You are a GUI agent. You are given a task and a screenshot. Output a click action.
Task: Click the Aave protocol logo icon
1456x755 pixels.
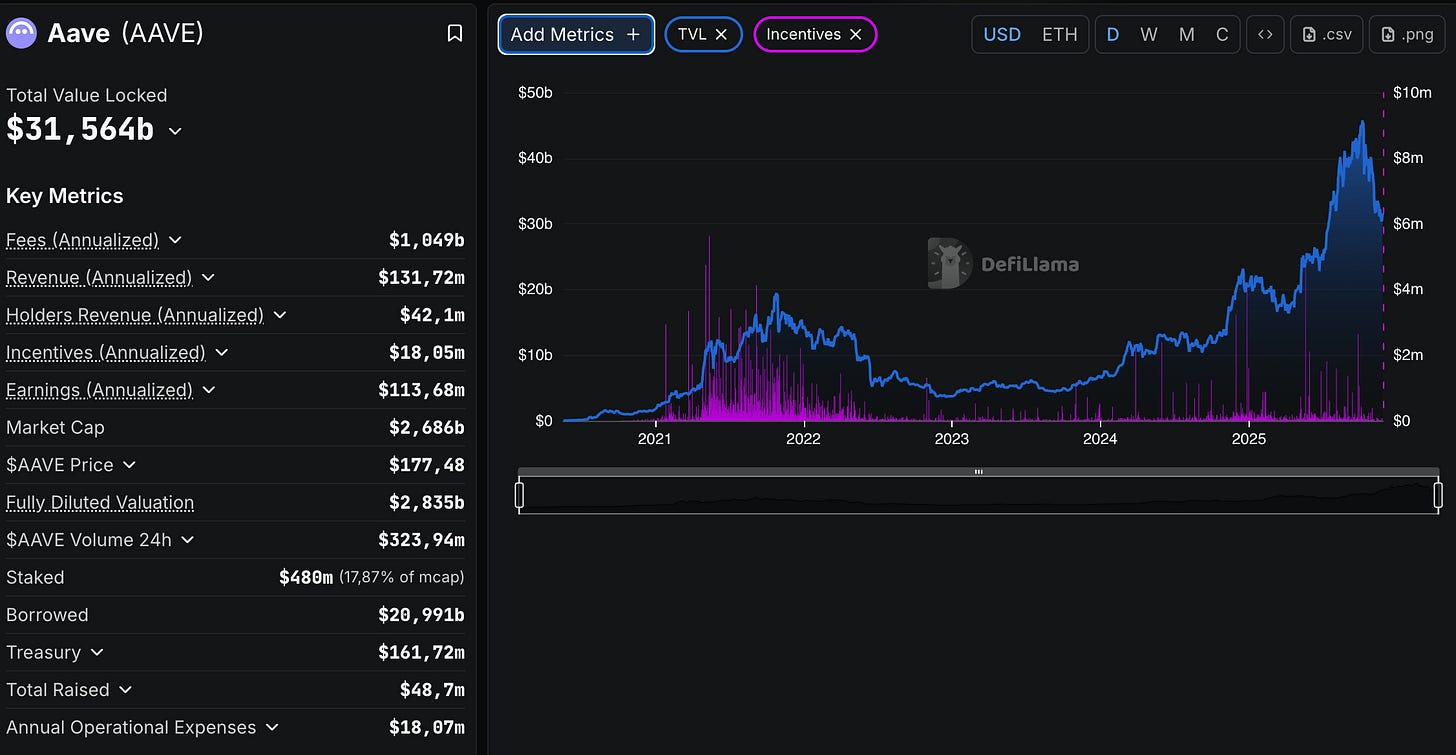22,34
